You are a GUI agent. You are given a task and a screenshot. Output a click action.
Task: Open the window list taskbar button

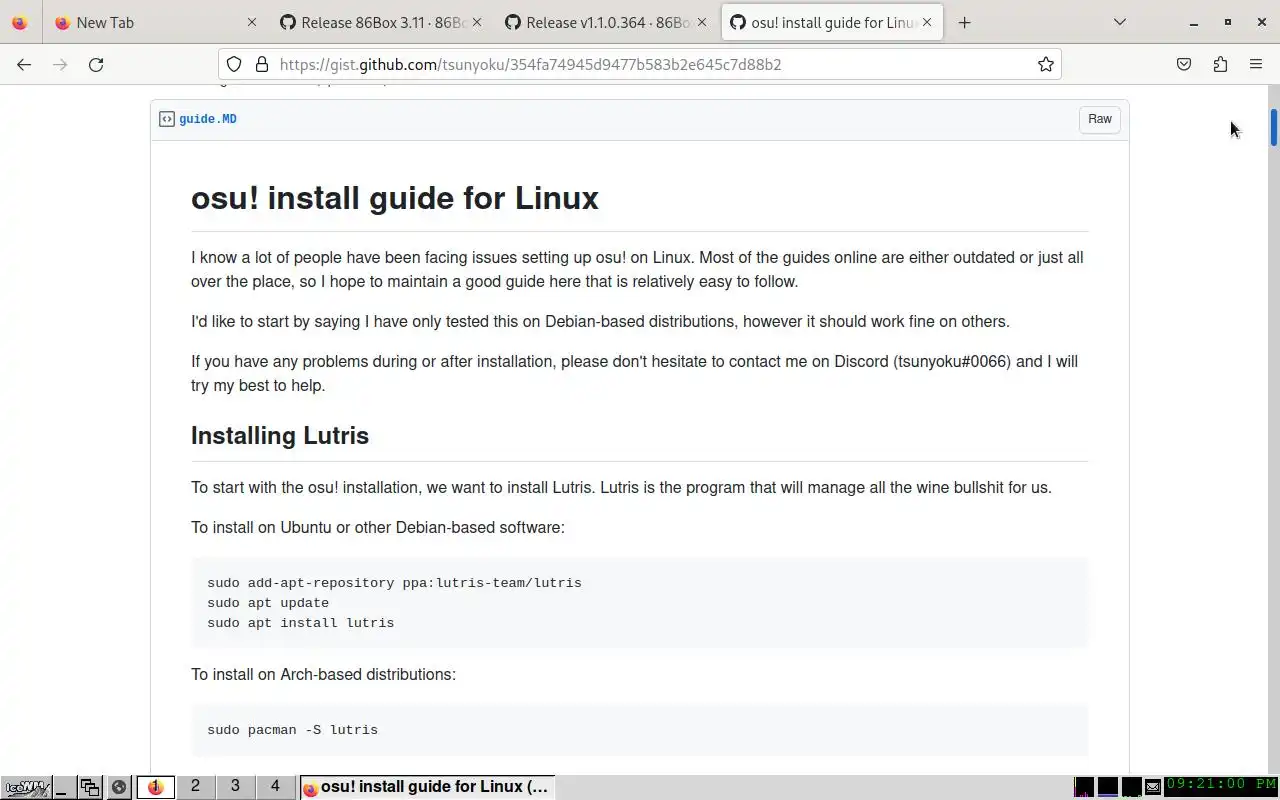(x=90, y=787)
